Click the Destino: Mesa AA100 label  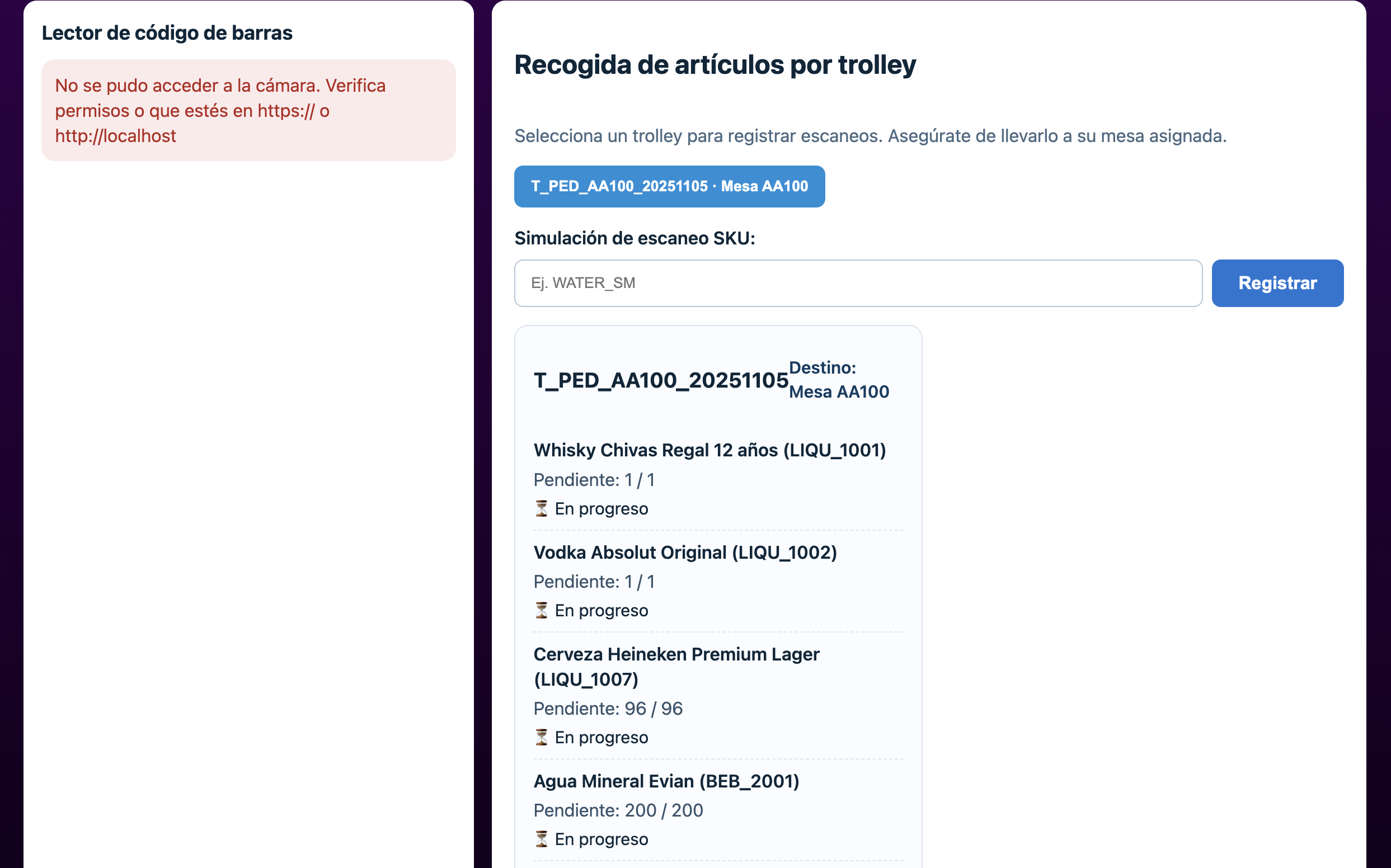pyautogui.click(x=838, y=379)
